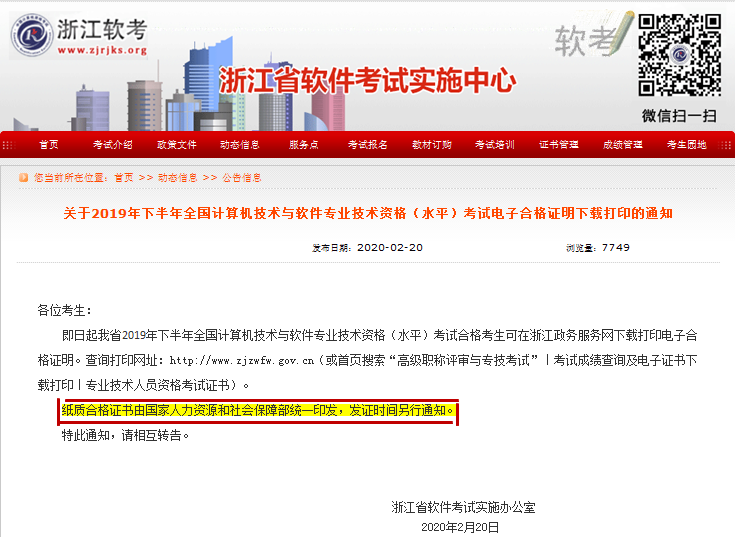The width and height of the screenshot is (735, 537).
Task: Click the 公告信息 breadcrumb link
Action: click(241, 178)
